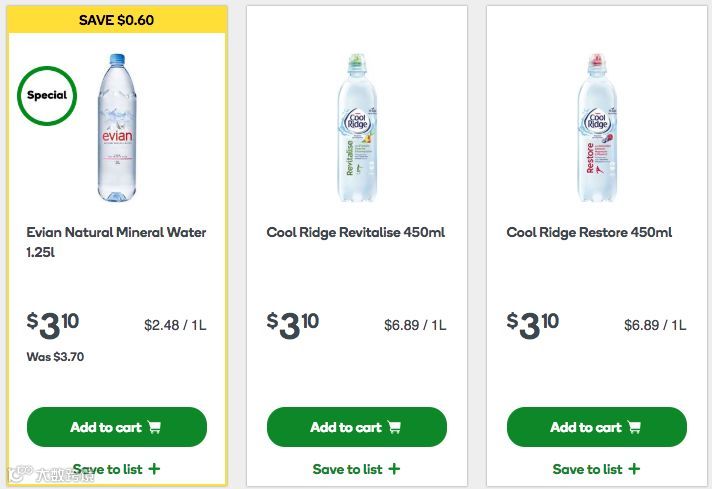Open Cool Ridge Revitalise 450ml product title
The image size is (712, 489).
tap(355, 233)
